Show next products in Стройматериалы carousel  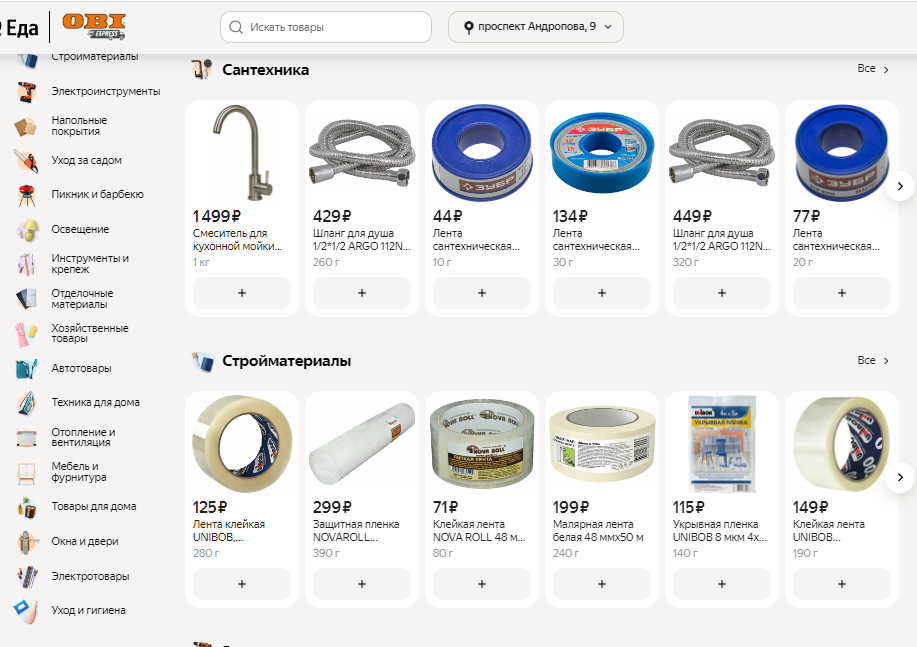(900, 477)
